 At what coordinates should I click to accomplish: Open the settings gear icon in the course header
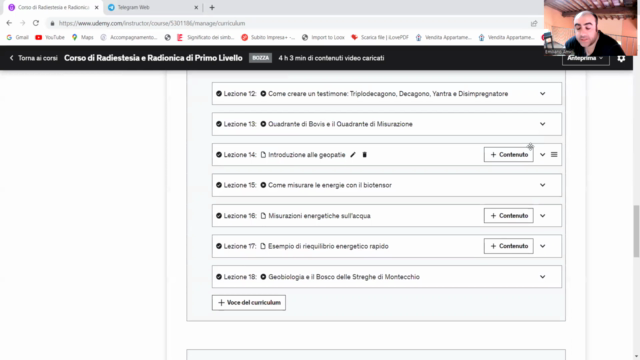click(621, 58)
